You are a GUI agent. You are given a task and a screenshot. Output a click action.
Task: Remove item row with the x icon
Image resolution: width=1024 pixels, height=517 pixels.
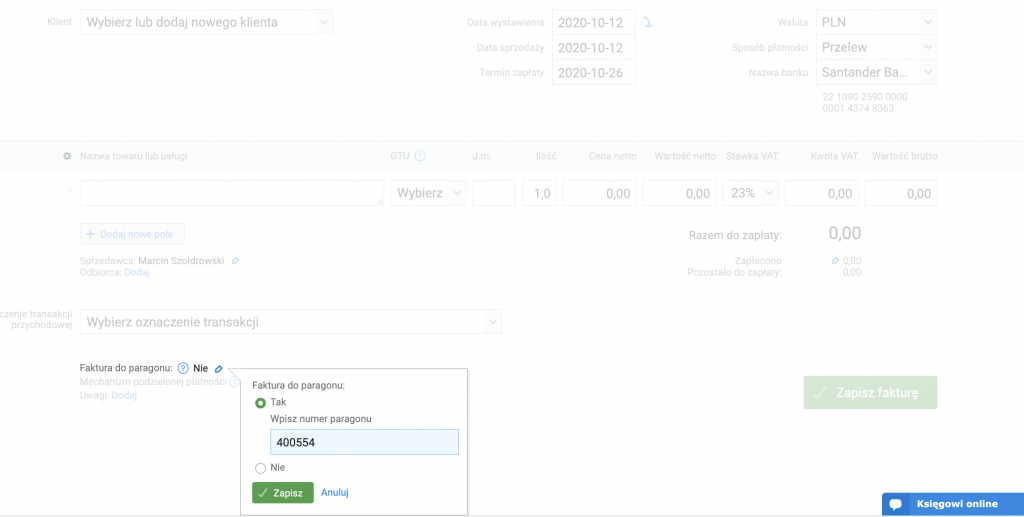(69, 191)
